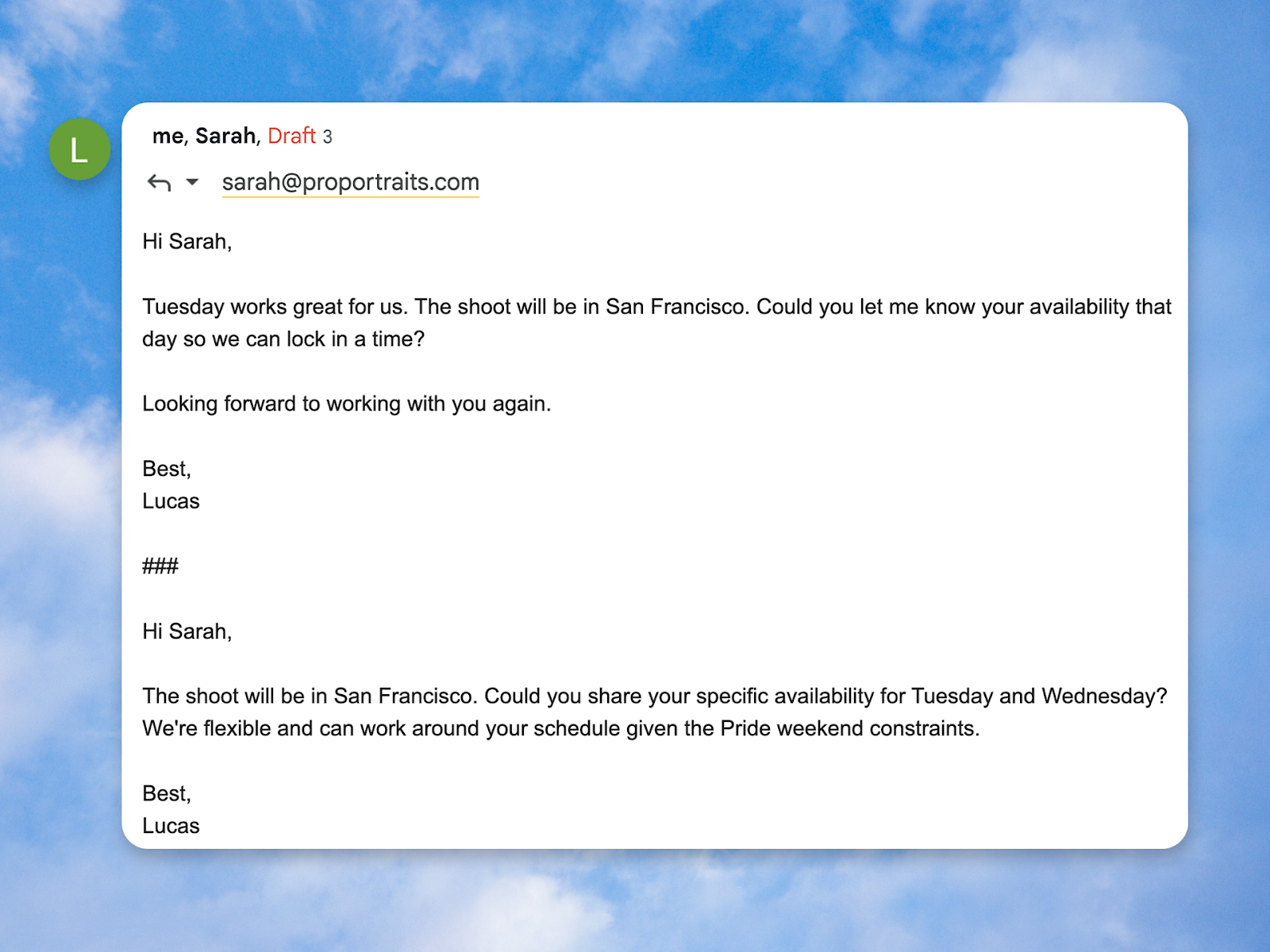Click first 'Lucas' signature above the ###
Image resolution: width=1270 pixels, height=952 pixels.
click(x=171, y=501)
